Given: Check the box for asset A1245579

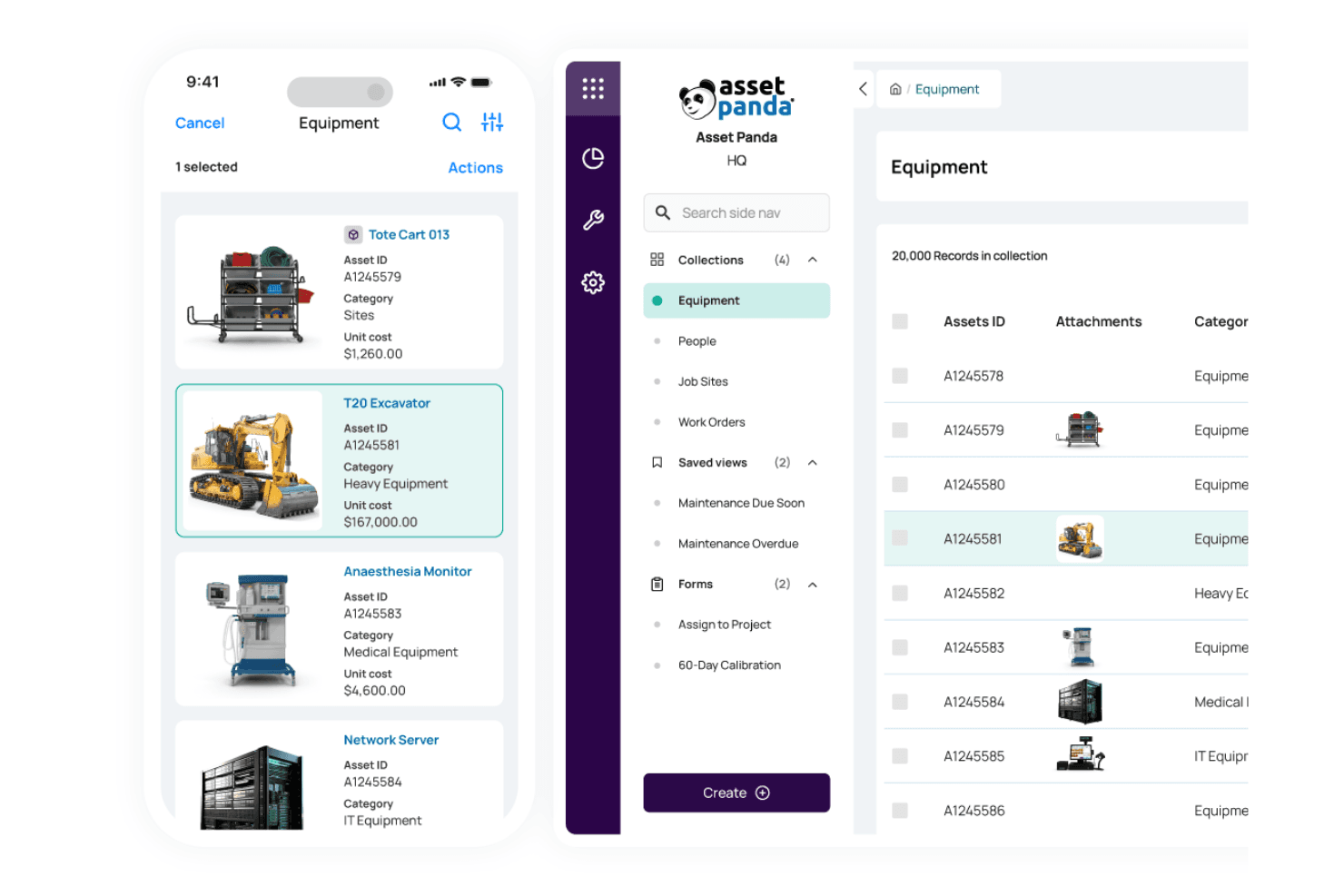Looking at the screenshot, I should pos(900,430).
